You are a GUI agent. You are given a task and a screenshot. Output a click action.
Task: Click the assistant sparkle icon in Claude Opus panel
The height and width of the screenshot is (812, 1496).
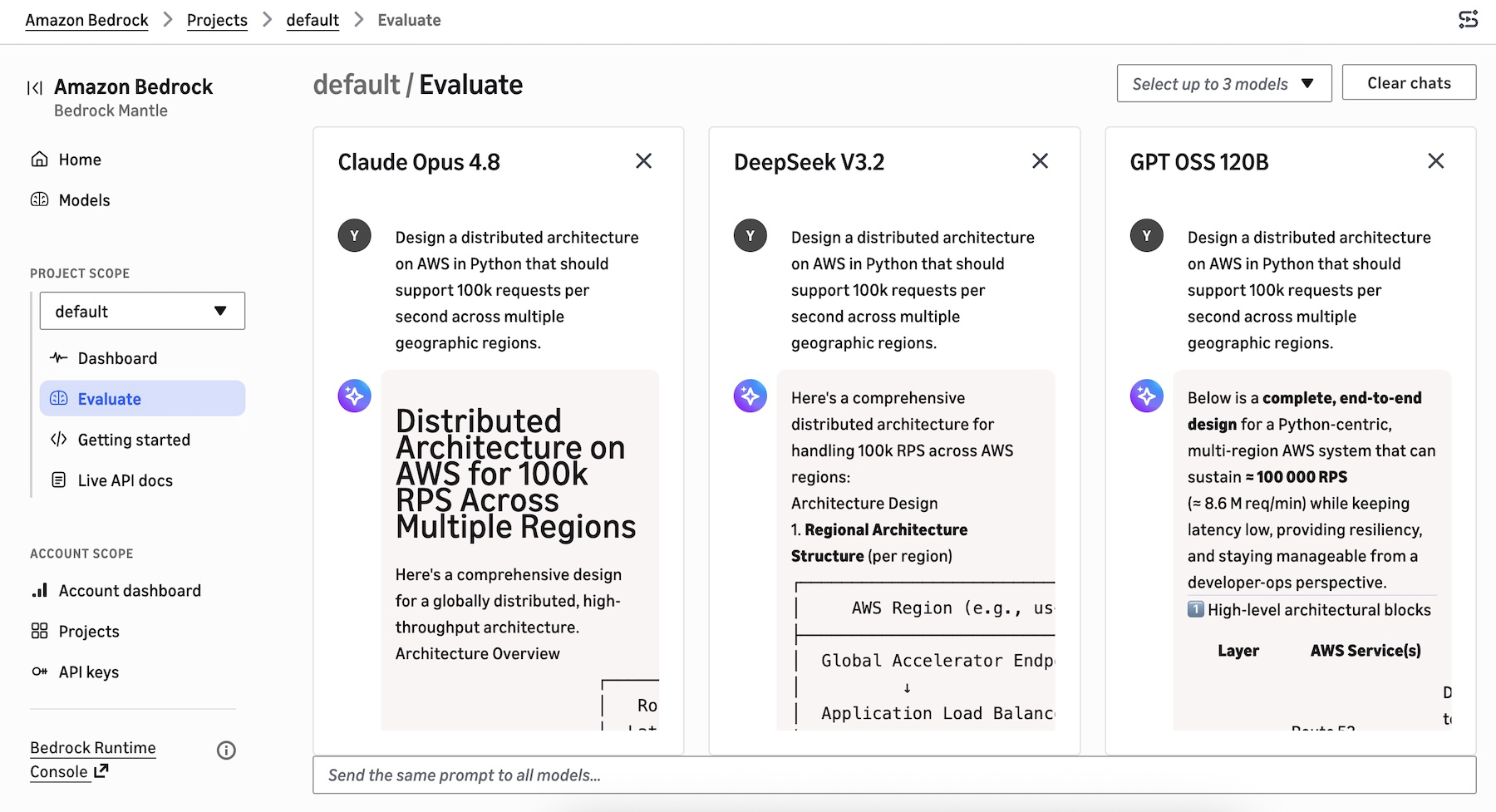point(354,396)
